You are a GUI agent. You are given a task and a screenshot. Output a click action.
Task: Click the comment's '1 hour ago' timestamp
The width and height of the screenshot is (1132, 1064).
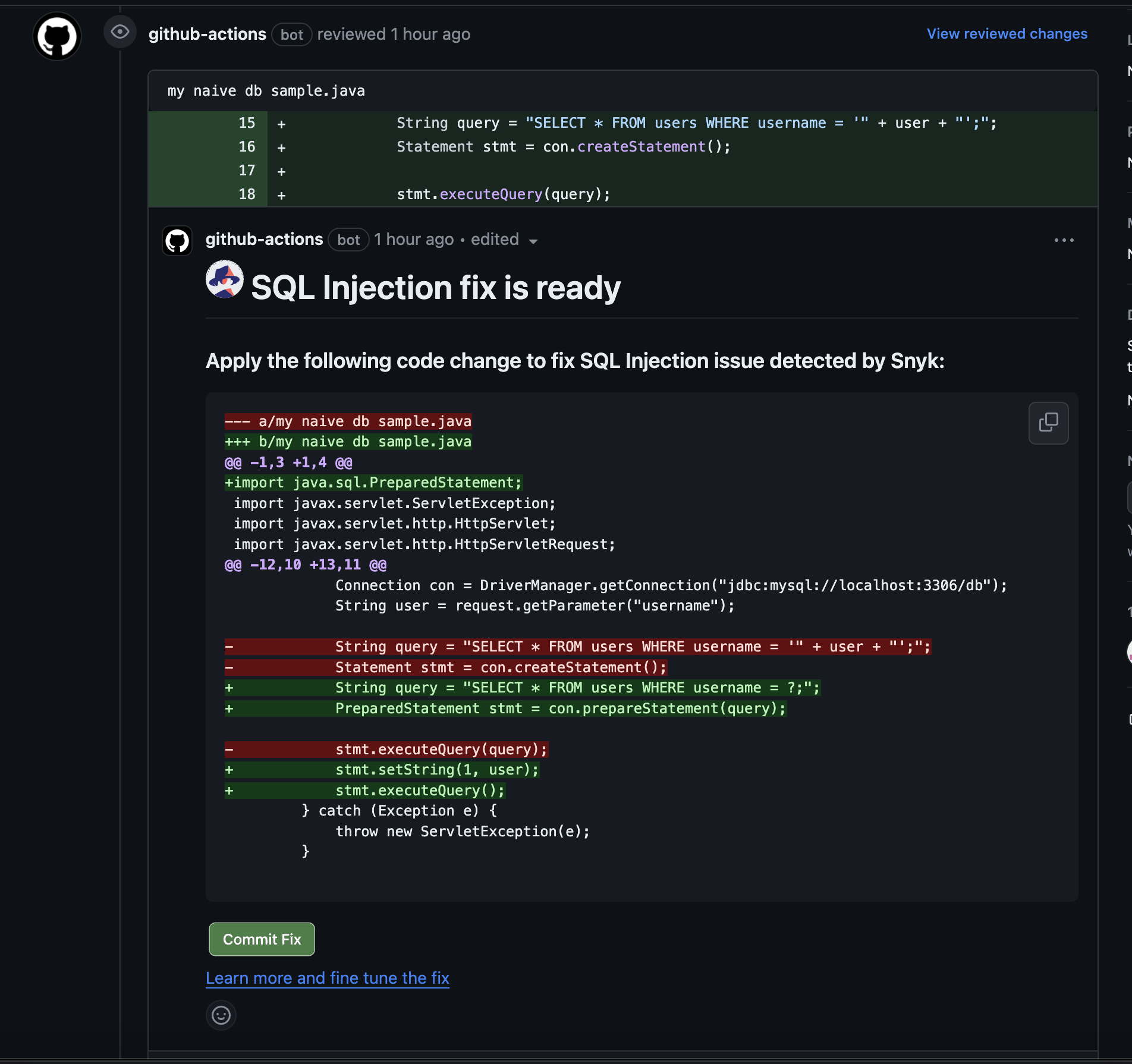(x=414, y=240)
